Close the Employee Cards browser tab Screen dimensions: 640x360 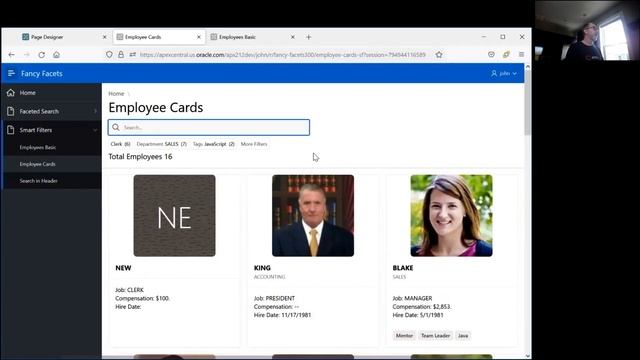click(x=199, y=37)
